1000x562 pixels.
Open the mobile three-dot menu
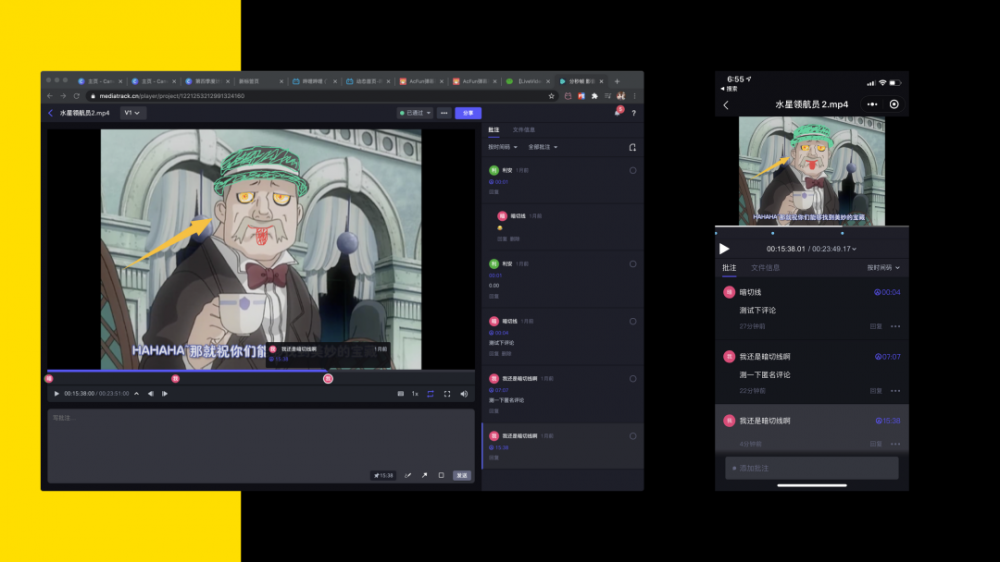[x=872, y=105]
